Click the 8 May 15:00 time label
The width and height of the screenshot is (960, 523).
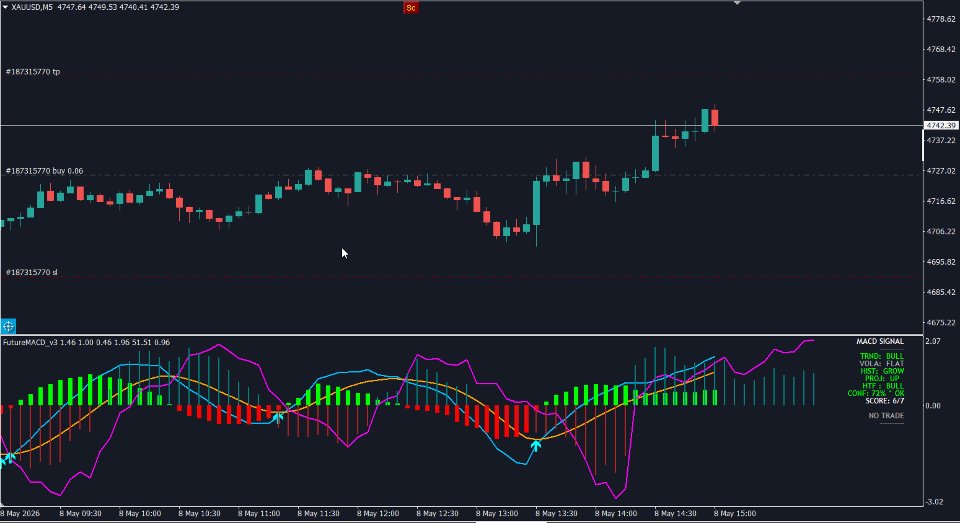(735, 513)
